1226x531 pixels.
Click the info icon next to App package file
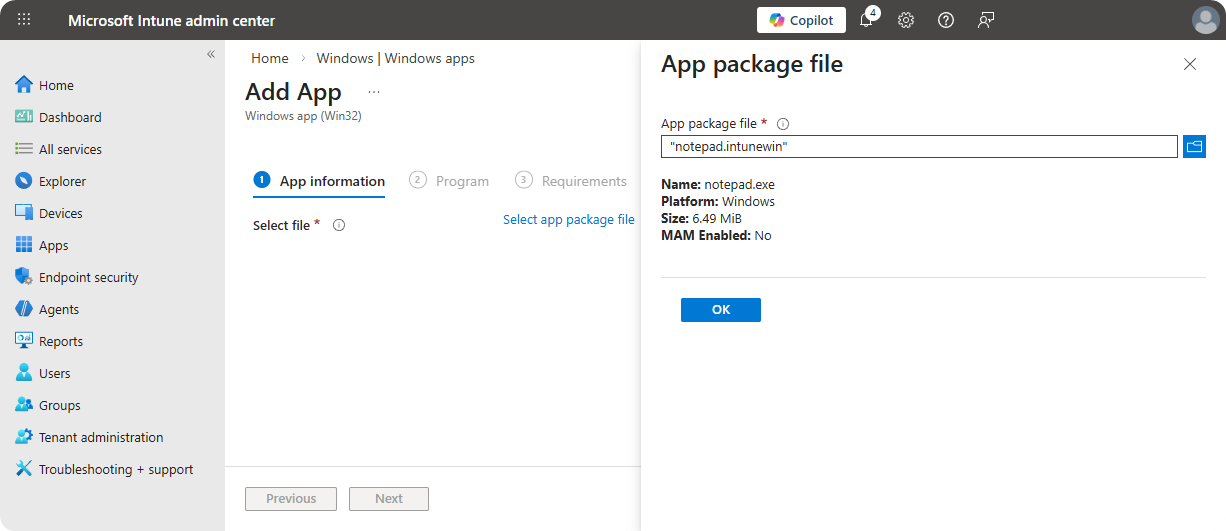[783, 124]
